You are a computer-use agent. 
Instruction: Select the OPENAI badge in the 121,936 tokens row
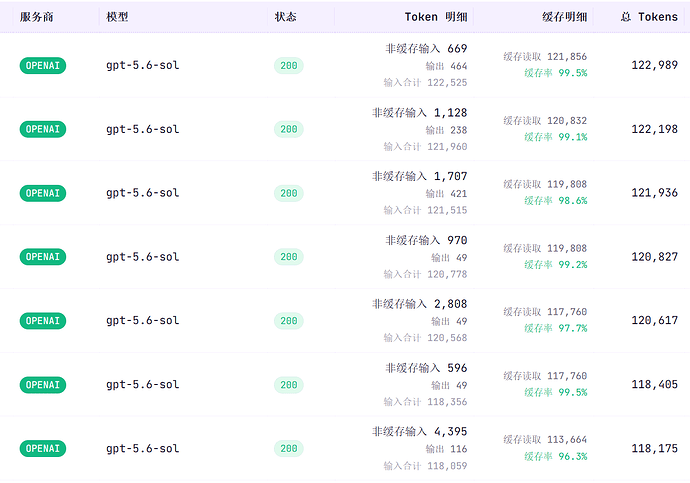(43, 193)
